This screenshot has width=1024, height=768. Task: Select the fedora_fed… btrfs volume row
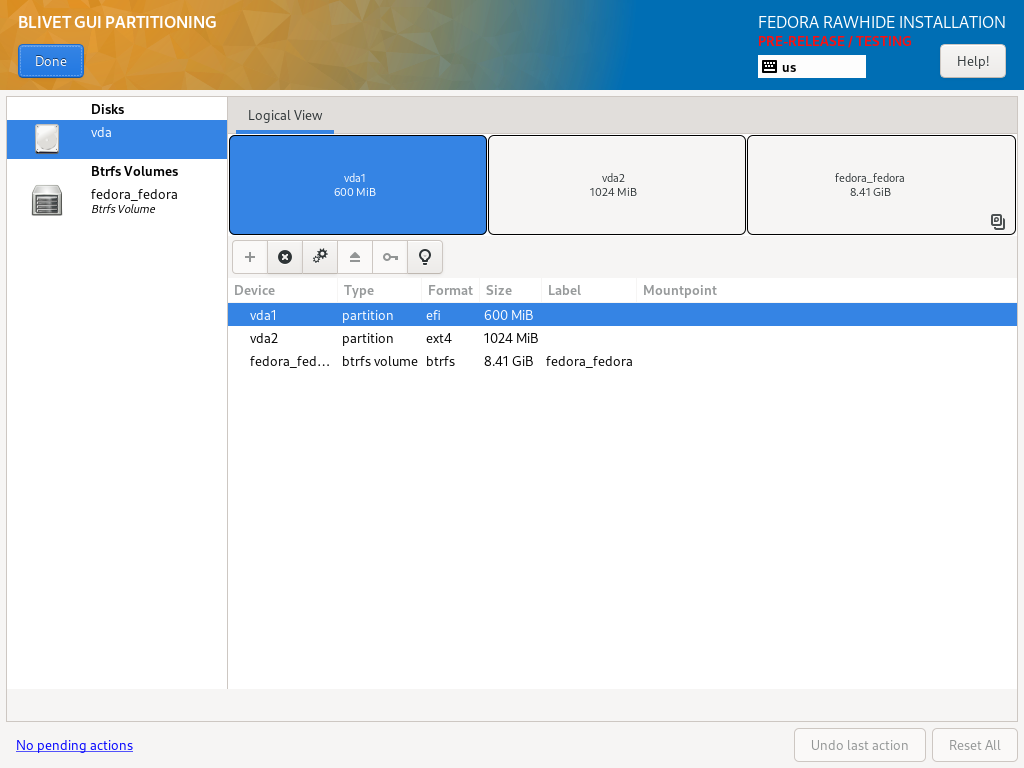(622, 361)
